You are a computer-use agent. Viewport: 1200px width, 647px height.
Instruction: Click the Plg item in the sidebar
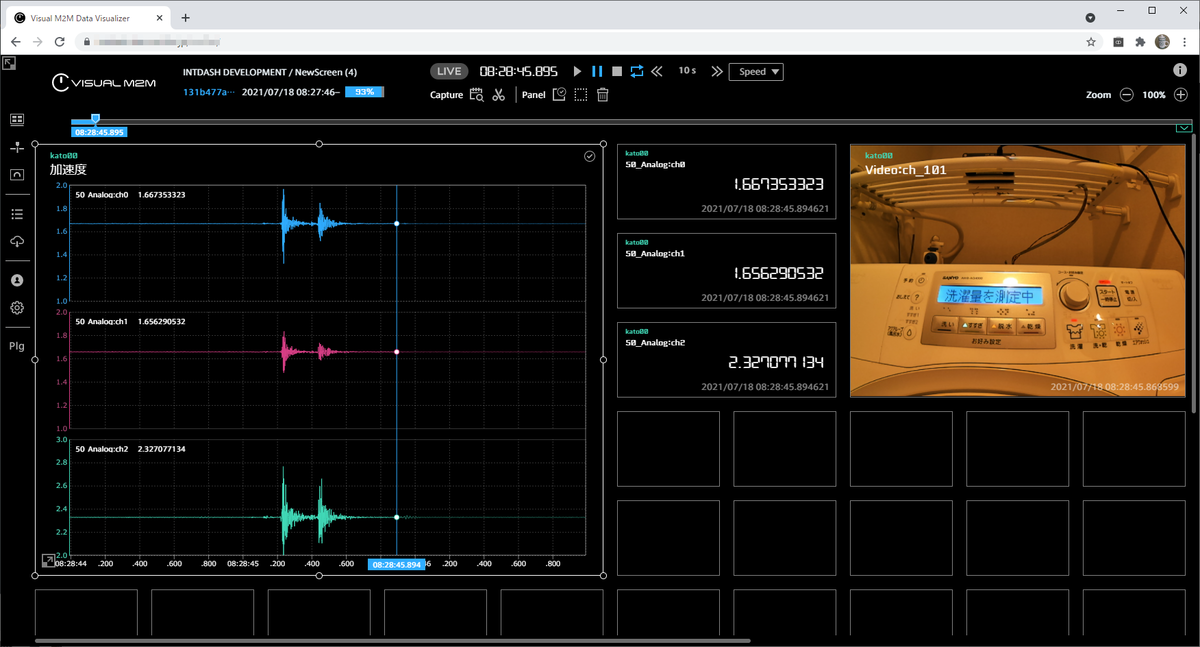17,346
